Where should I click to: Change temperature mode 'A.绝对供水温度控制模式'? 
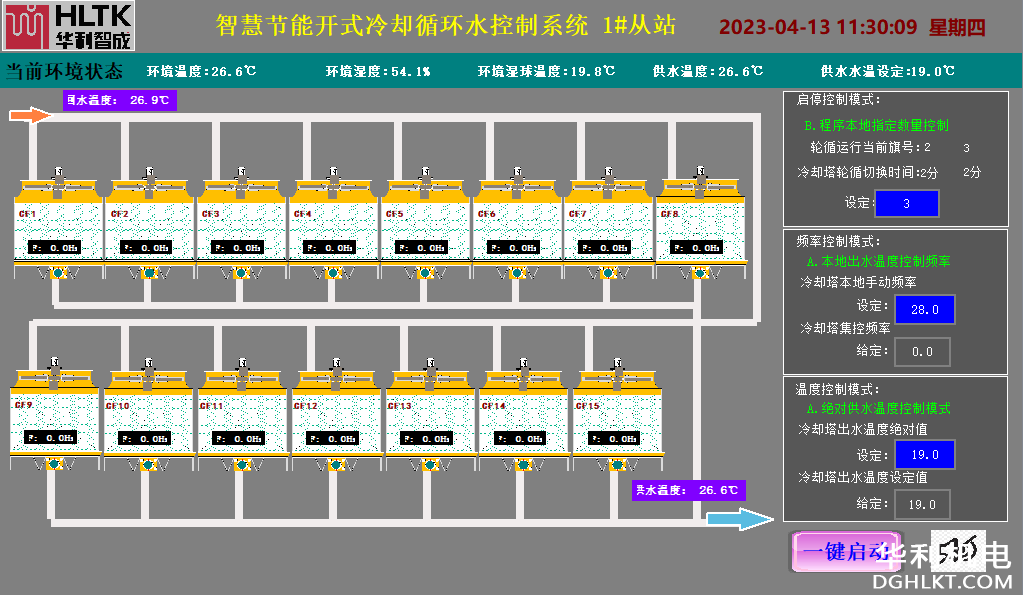(x=878, y=408)
